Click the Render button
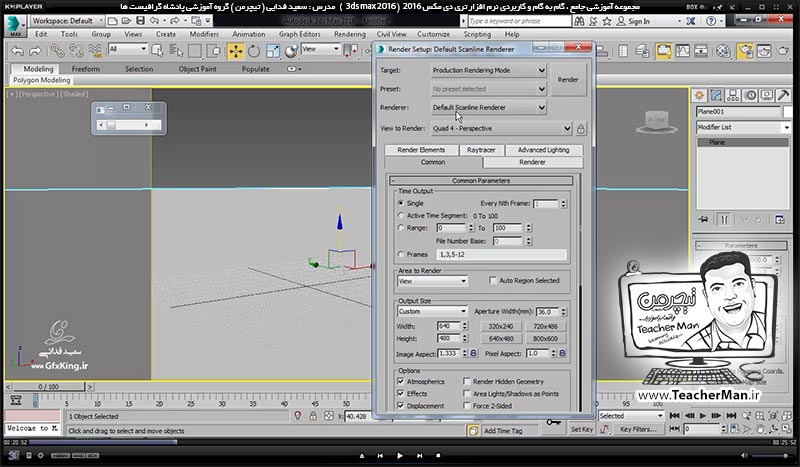The image size is (800, 467). 568,80
